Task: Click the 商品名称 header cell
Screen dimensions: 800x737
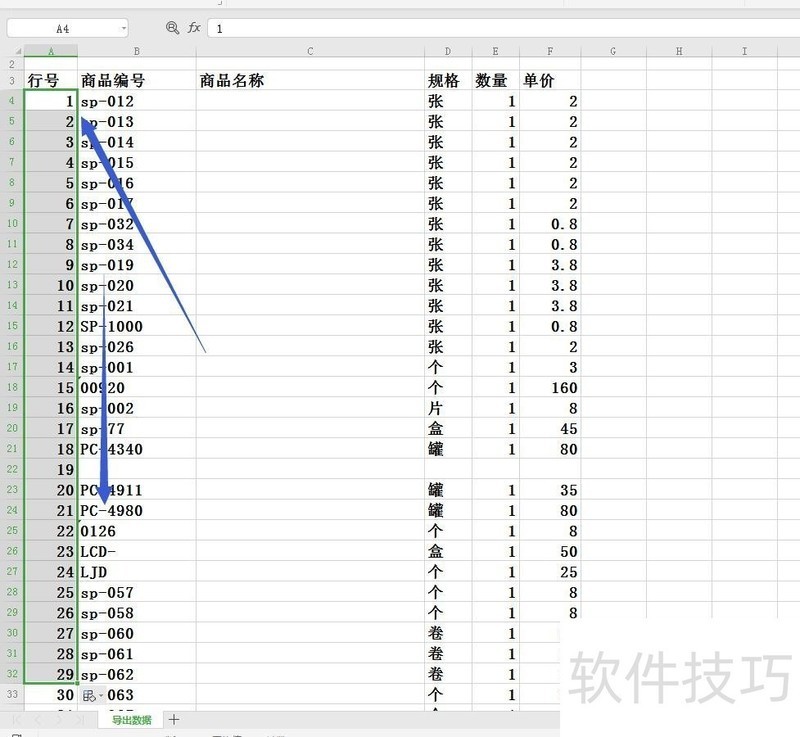Action: 310,81
